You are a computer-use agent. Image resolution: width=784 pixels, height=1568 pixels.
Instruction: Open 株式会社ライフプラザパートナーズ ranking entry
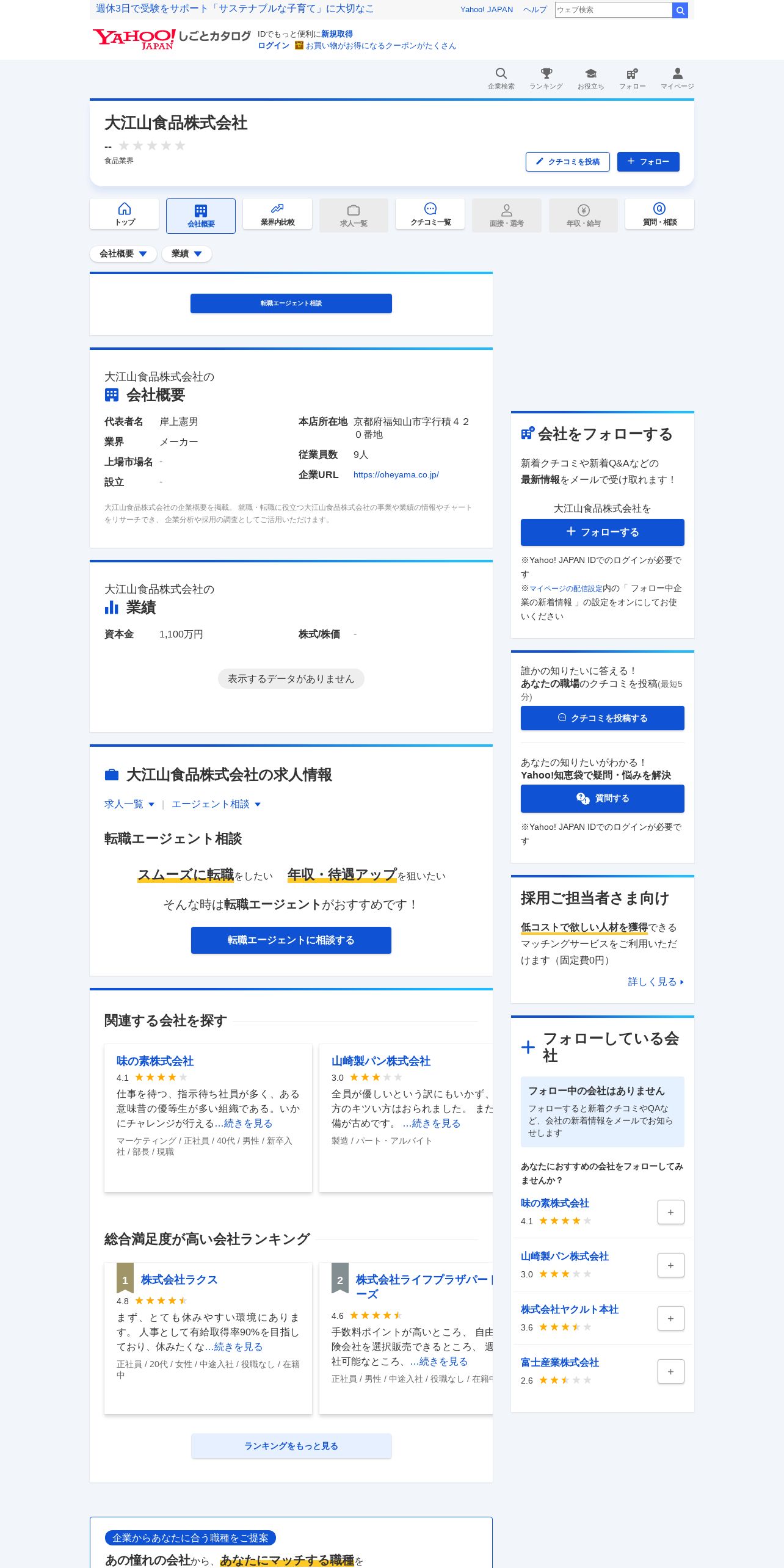424,1287
